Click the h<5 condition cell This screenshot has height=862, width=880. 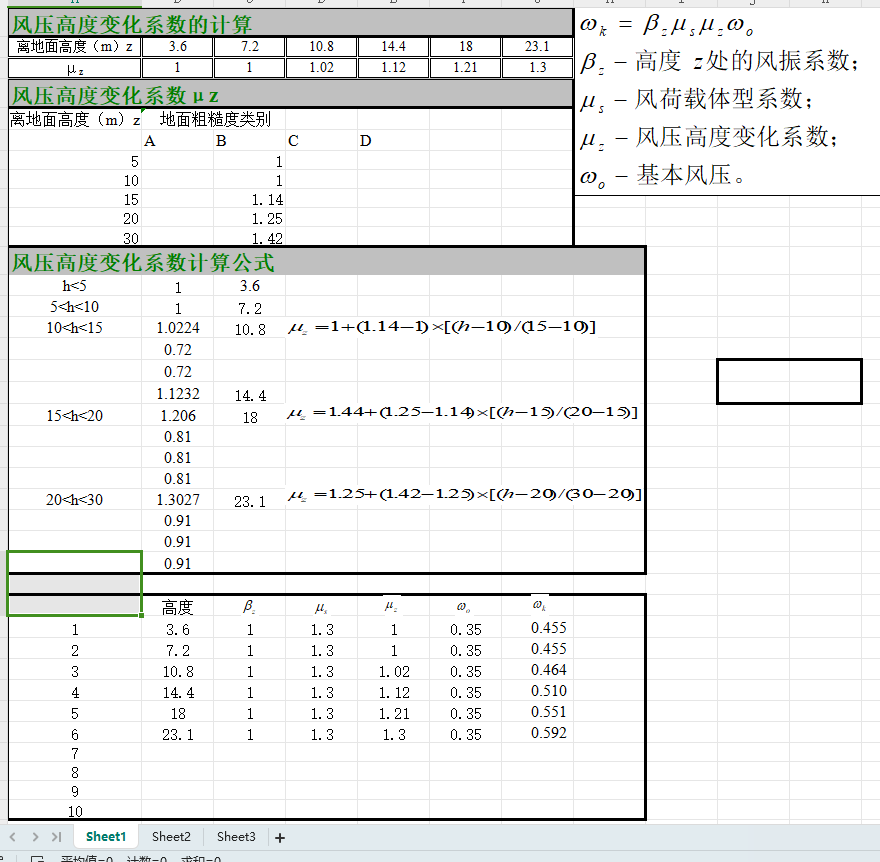(x=75, y=286)
